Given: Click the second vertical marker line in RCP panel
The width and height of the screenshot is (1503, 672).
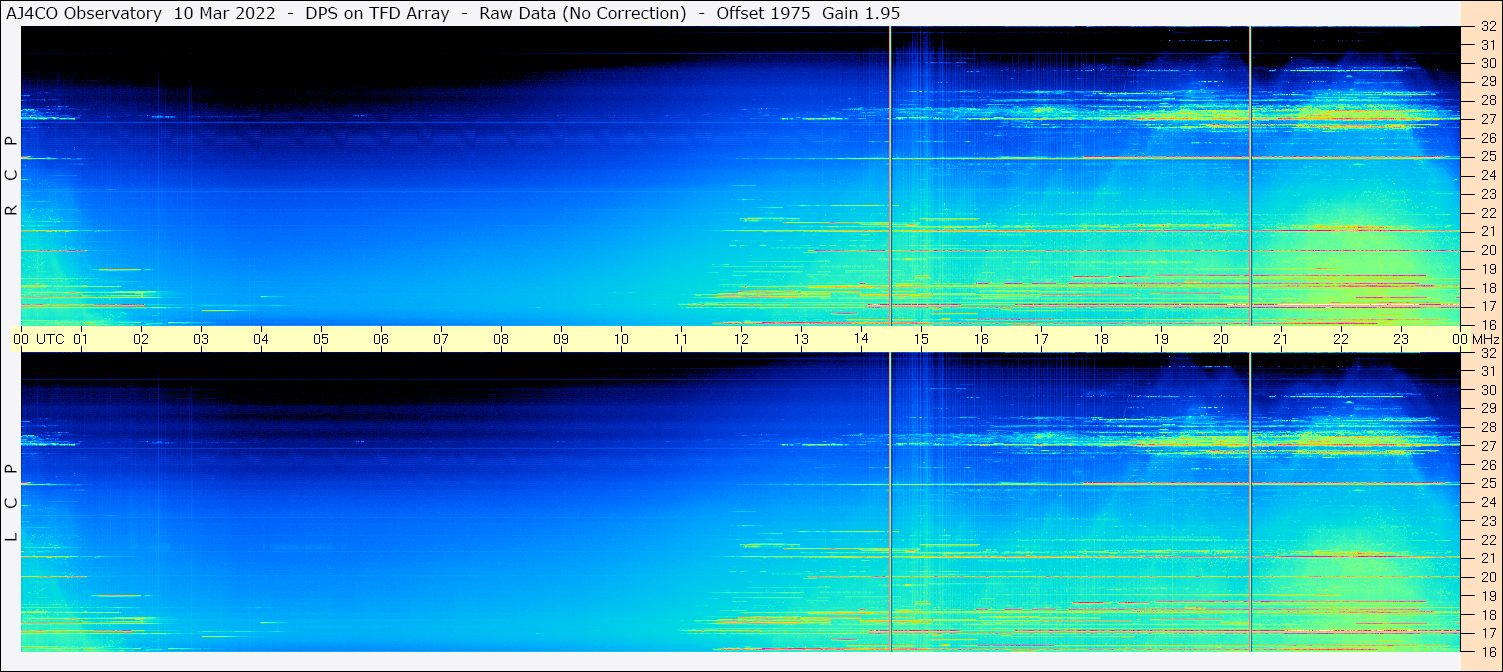Looking at the screenshot, I should point(1250,176).
